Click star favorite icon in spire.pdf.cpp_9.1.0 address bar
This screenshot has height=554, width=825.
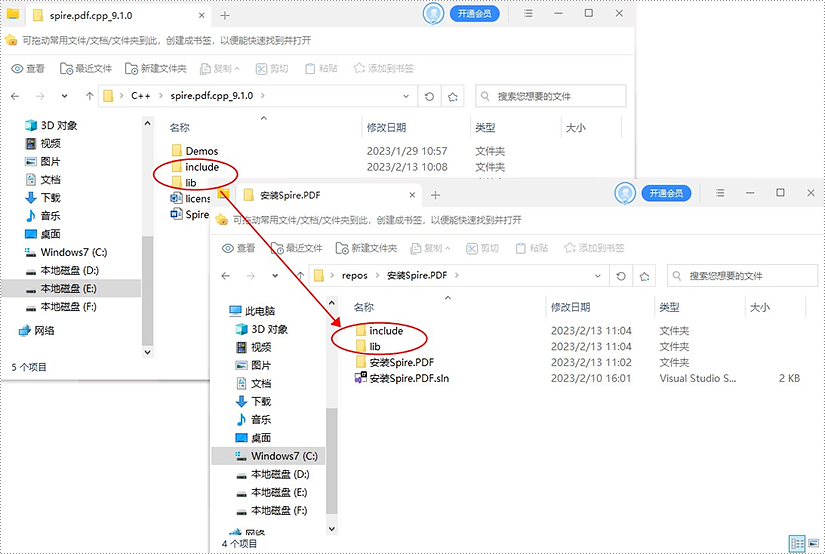pos(452,96)
